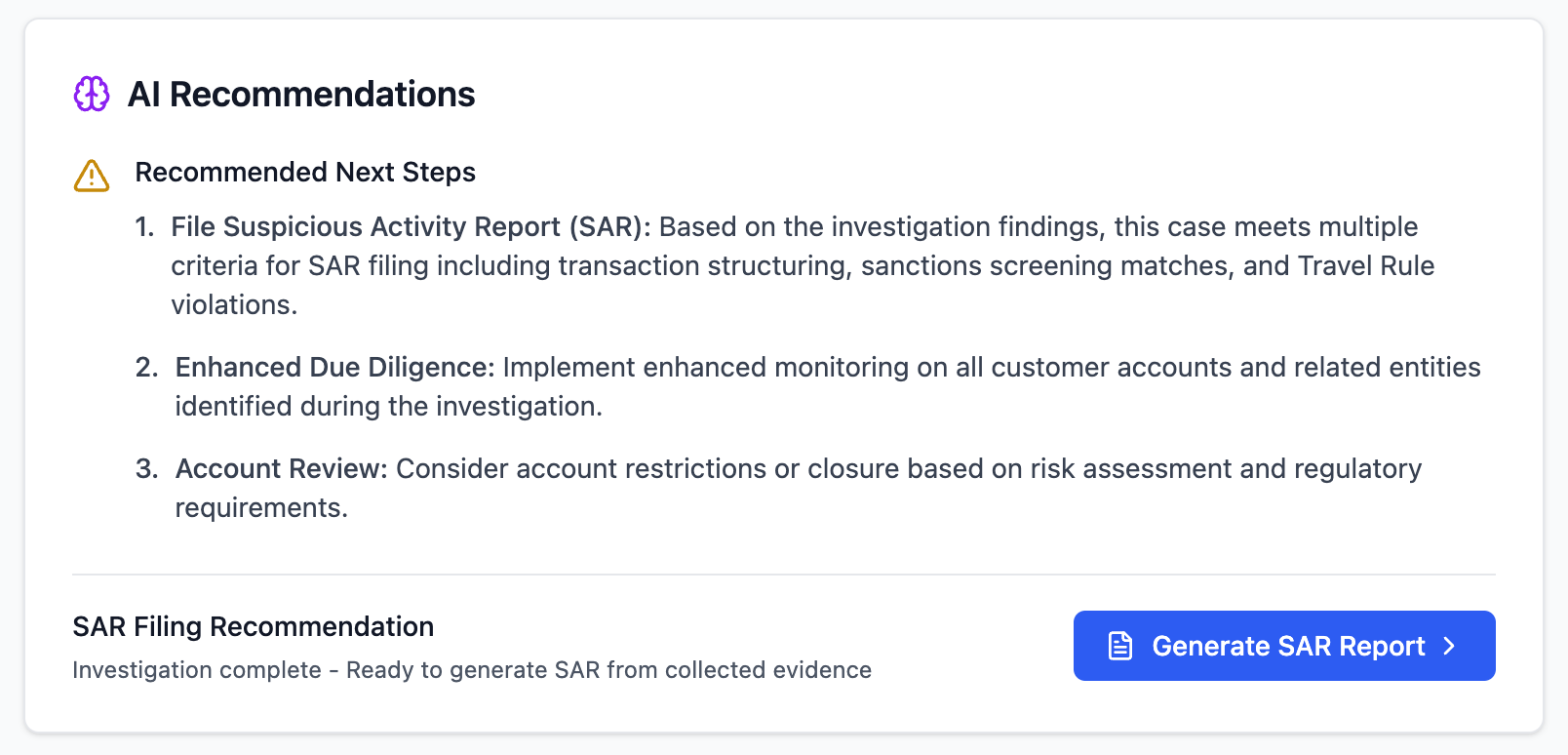Image resolution: width=1568 pixels, height=755 pixels.
Task: Click the Recommended Next Steps subheading
Action: click(x=305, y=173)
